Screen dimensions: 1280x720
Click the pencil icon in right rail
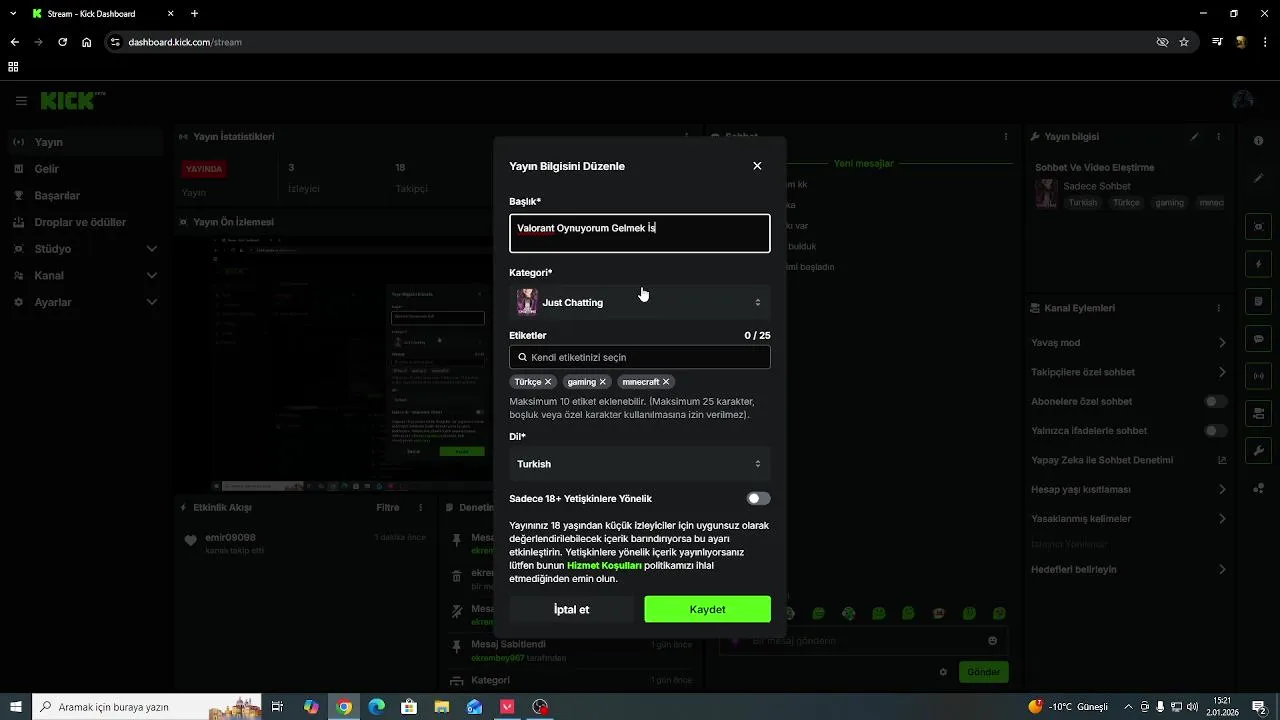coord(1258,178)
